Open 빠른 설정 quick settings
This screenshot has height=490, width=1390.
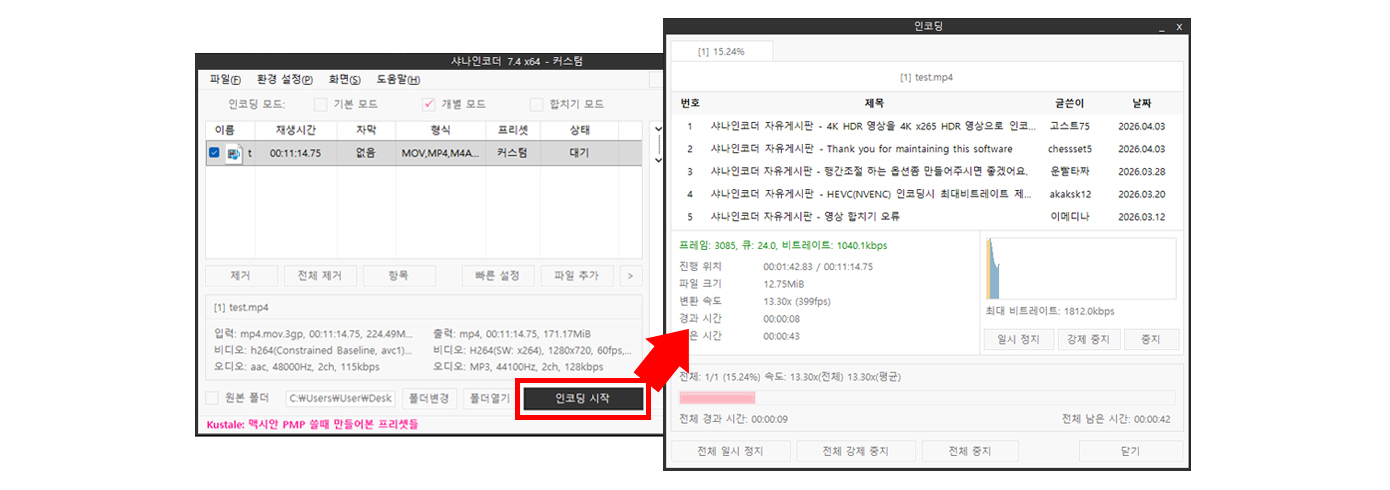(x=497, y=275)
